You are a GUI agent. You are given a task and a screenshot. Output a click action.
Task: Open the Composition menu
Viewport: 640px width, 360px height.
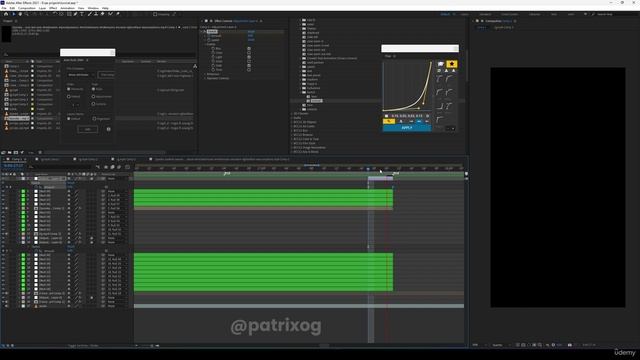[27, 8]
